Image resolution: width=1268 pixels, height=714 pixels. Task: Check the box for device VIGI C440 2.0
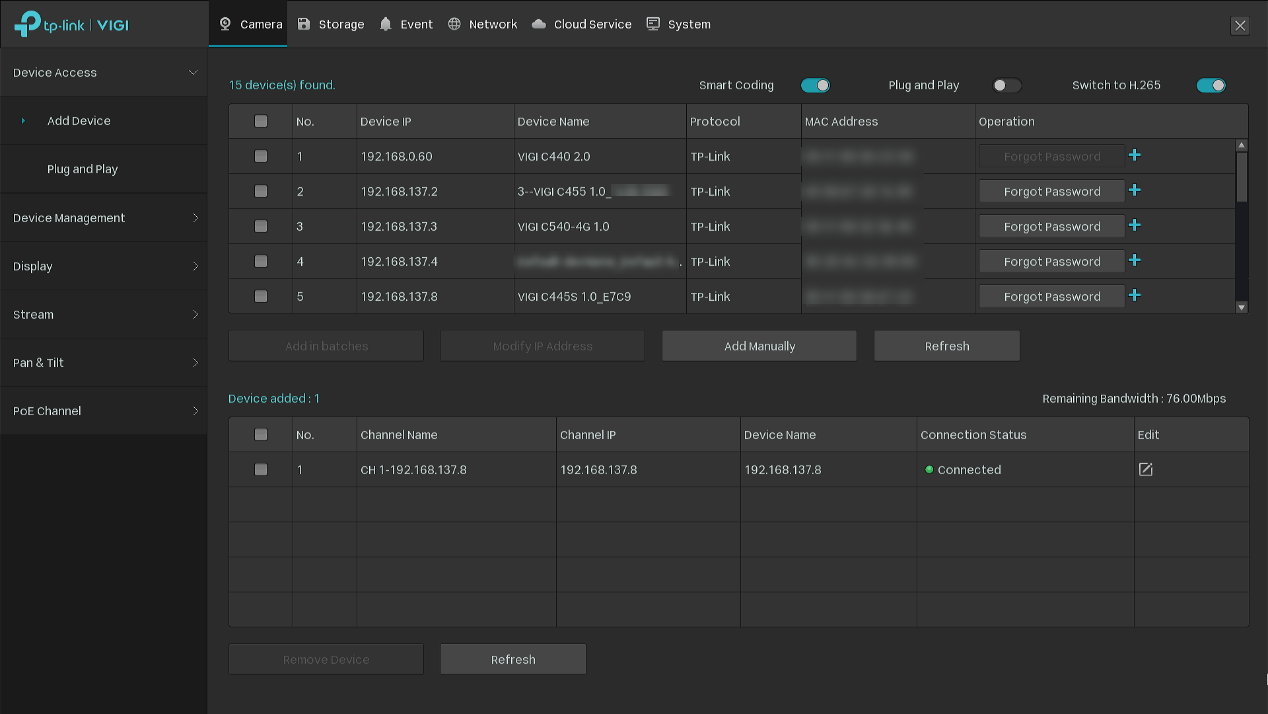pyautogui.click(x=261, y=156)
